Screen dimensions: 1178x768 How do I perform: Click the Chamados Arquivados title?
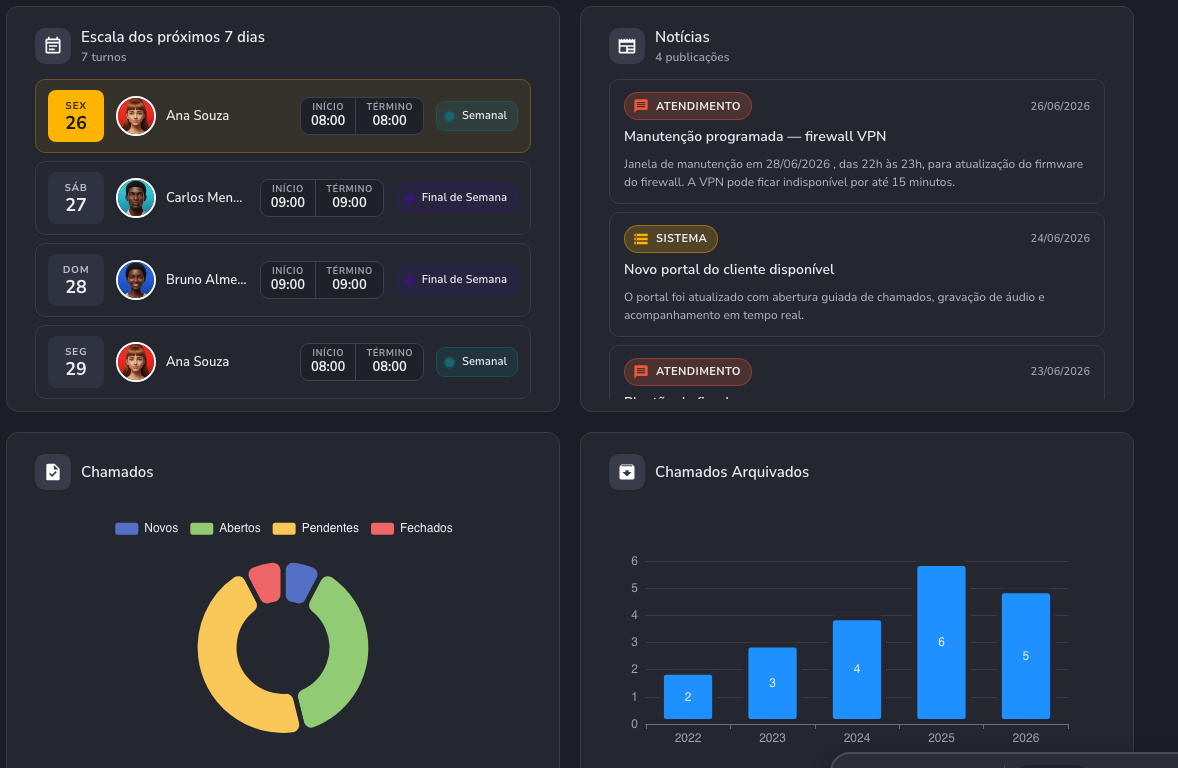[732, 472]
